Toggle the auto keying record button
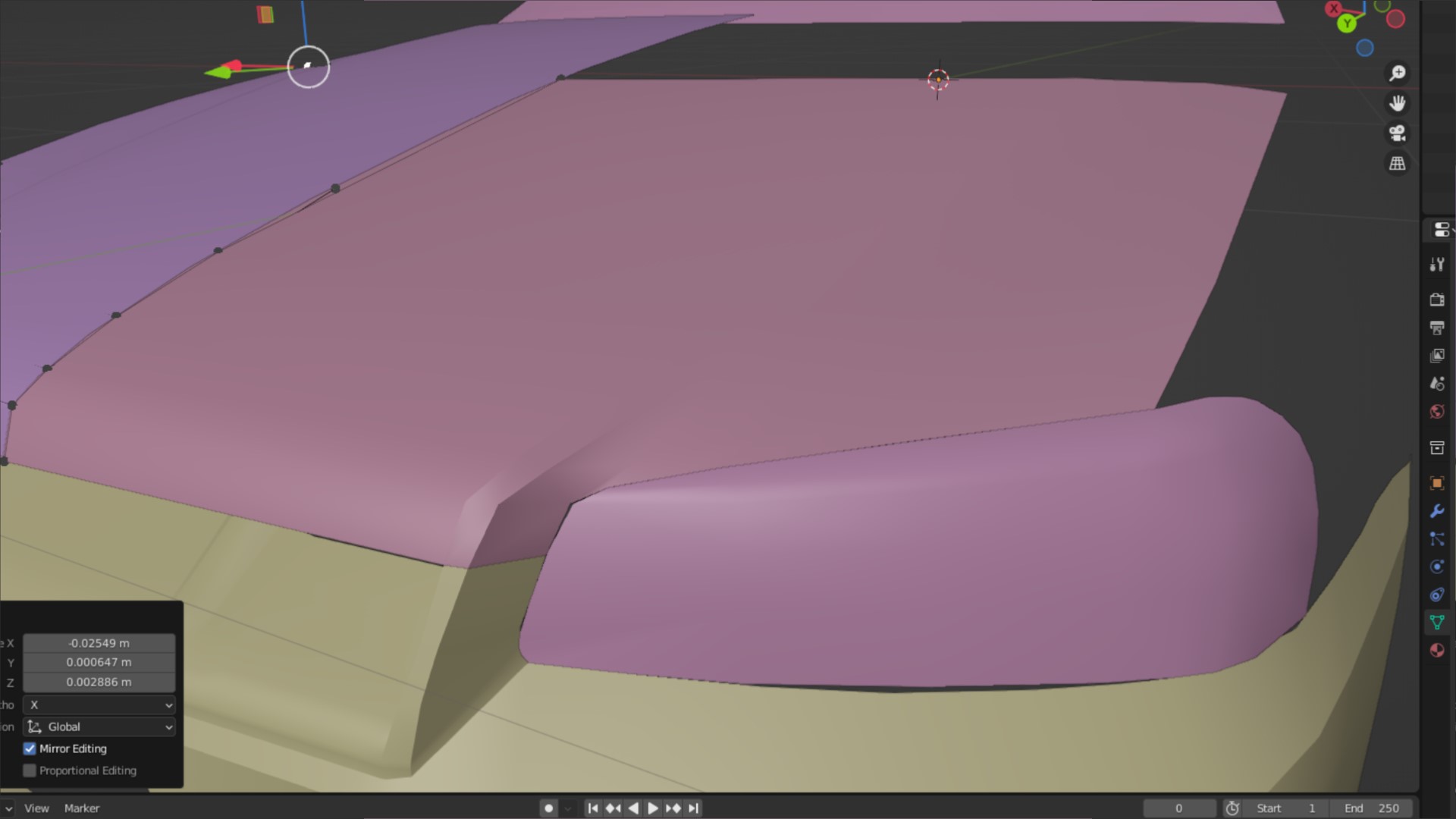 pos(548,808)
